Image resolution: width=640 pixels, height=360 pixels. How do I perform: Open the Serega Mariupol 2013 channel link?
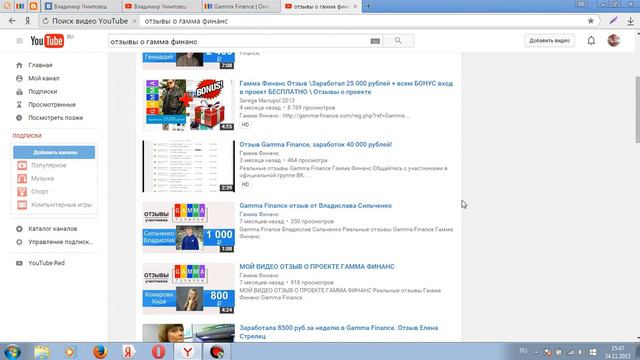267,100
